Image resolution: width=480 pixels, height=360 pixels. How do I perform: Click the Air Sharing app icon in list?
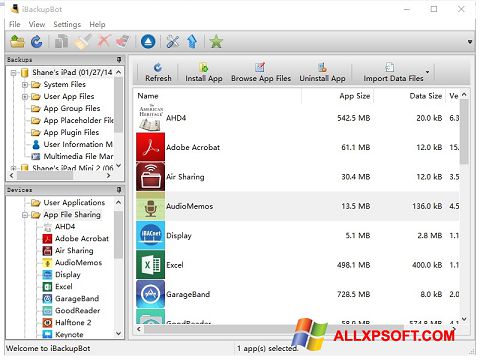pyautogui.click(x=151, y=176)
